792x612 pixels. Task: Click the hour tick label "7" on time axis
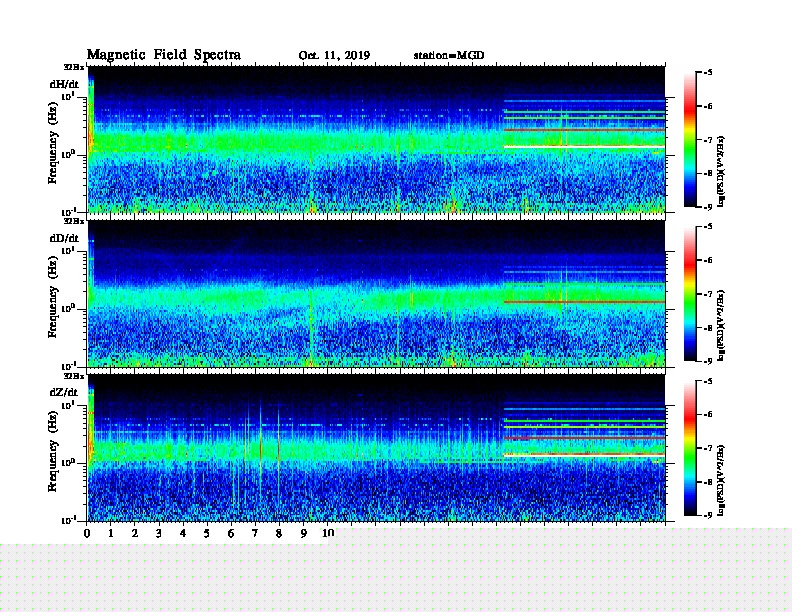point(255,533)
